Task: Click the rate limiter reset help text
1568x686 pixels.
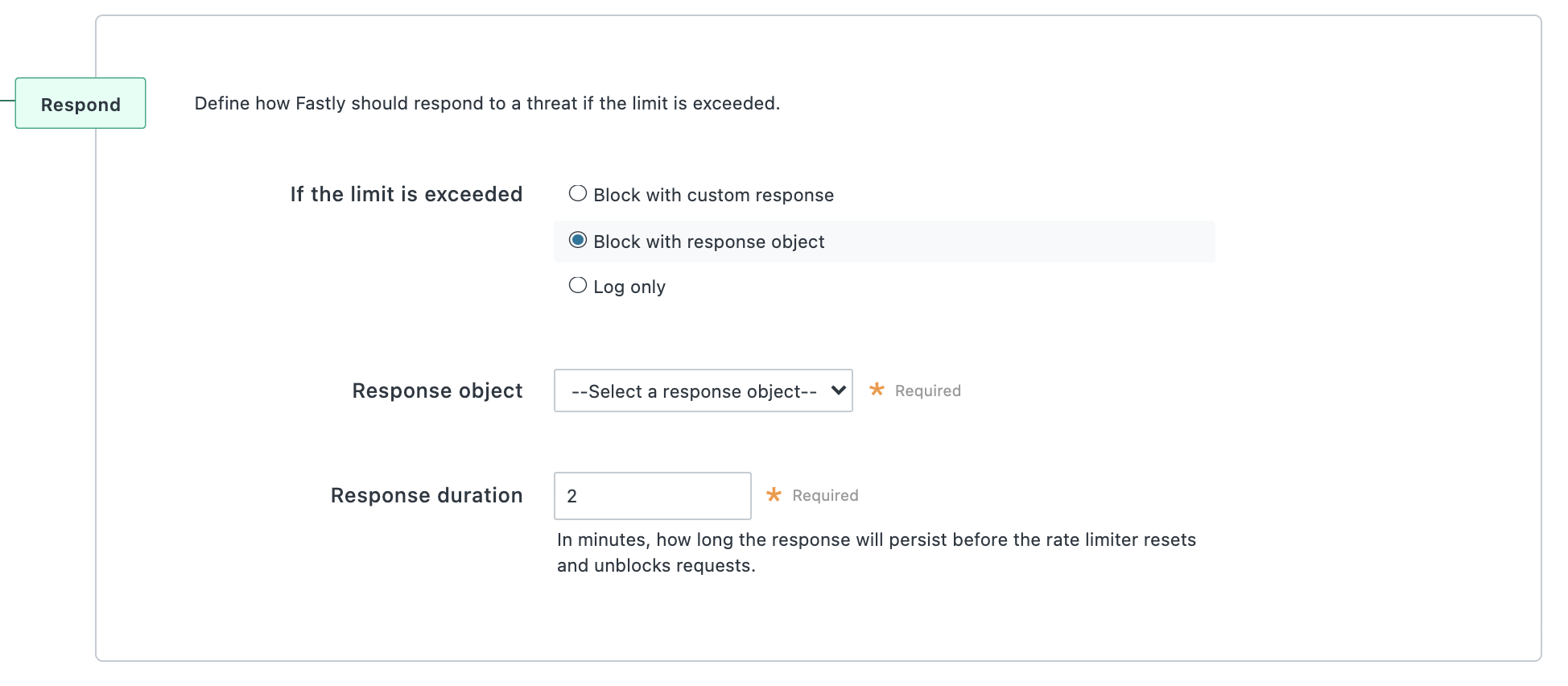Action: [875, 552]
